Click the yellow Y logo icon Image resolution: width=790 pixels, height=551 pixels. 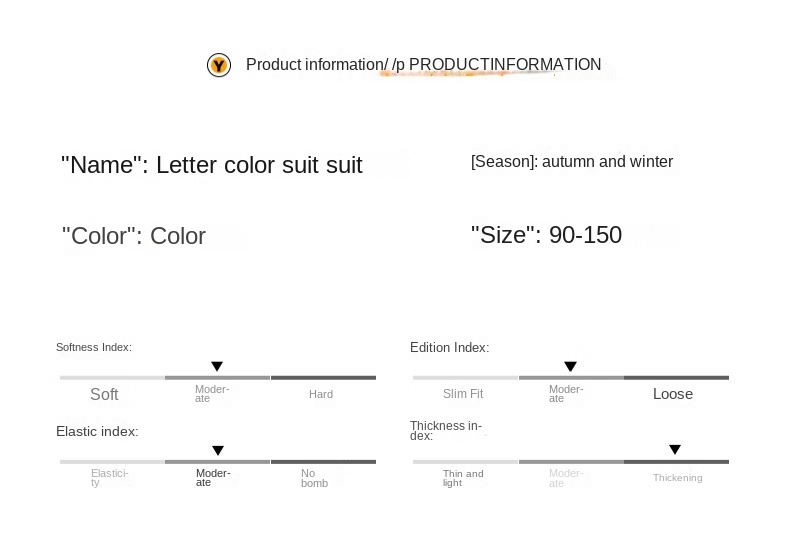pos(218,66)
